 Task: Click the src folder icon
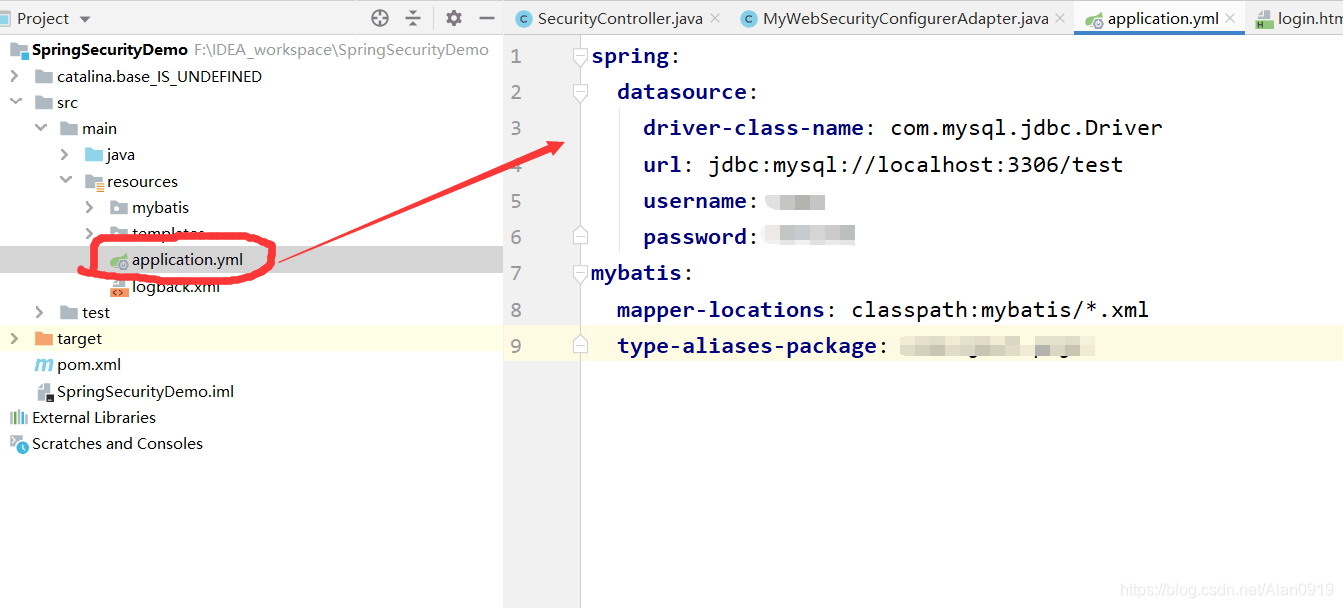point(43,102)
